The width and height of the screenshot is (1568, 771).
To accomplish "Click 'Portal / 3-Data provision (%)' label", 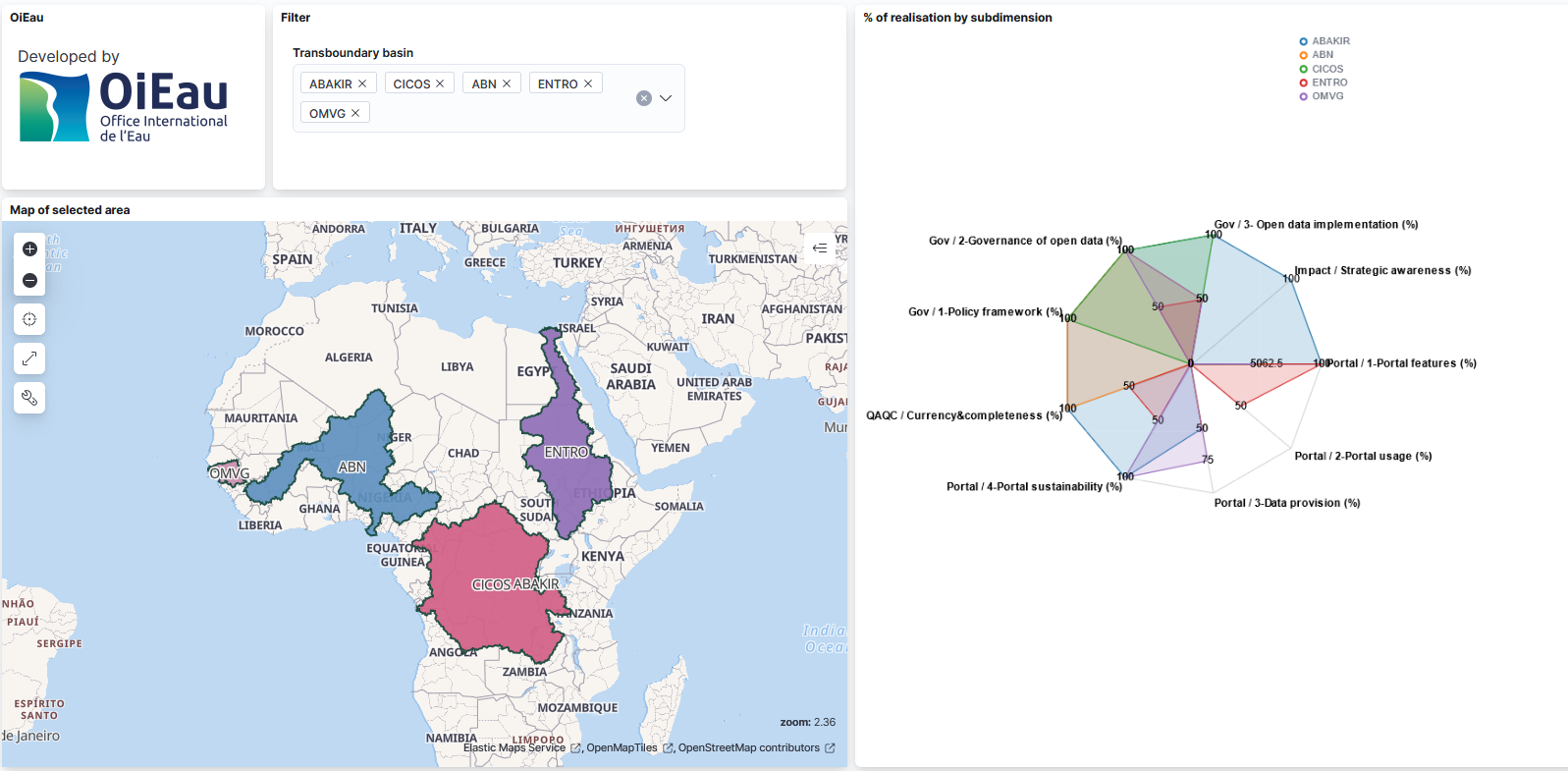I will point(1287,503).
